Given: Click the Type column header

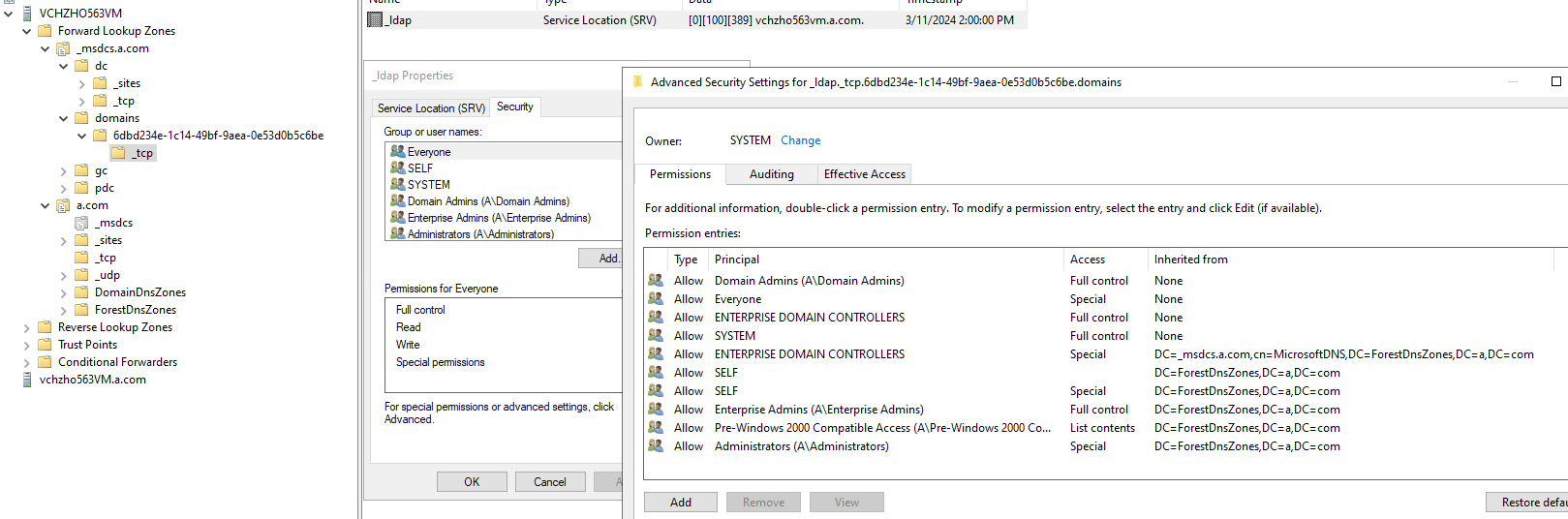Looking at the screenshot, I should click(689, 259).
